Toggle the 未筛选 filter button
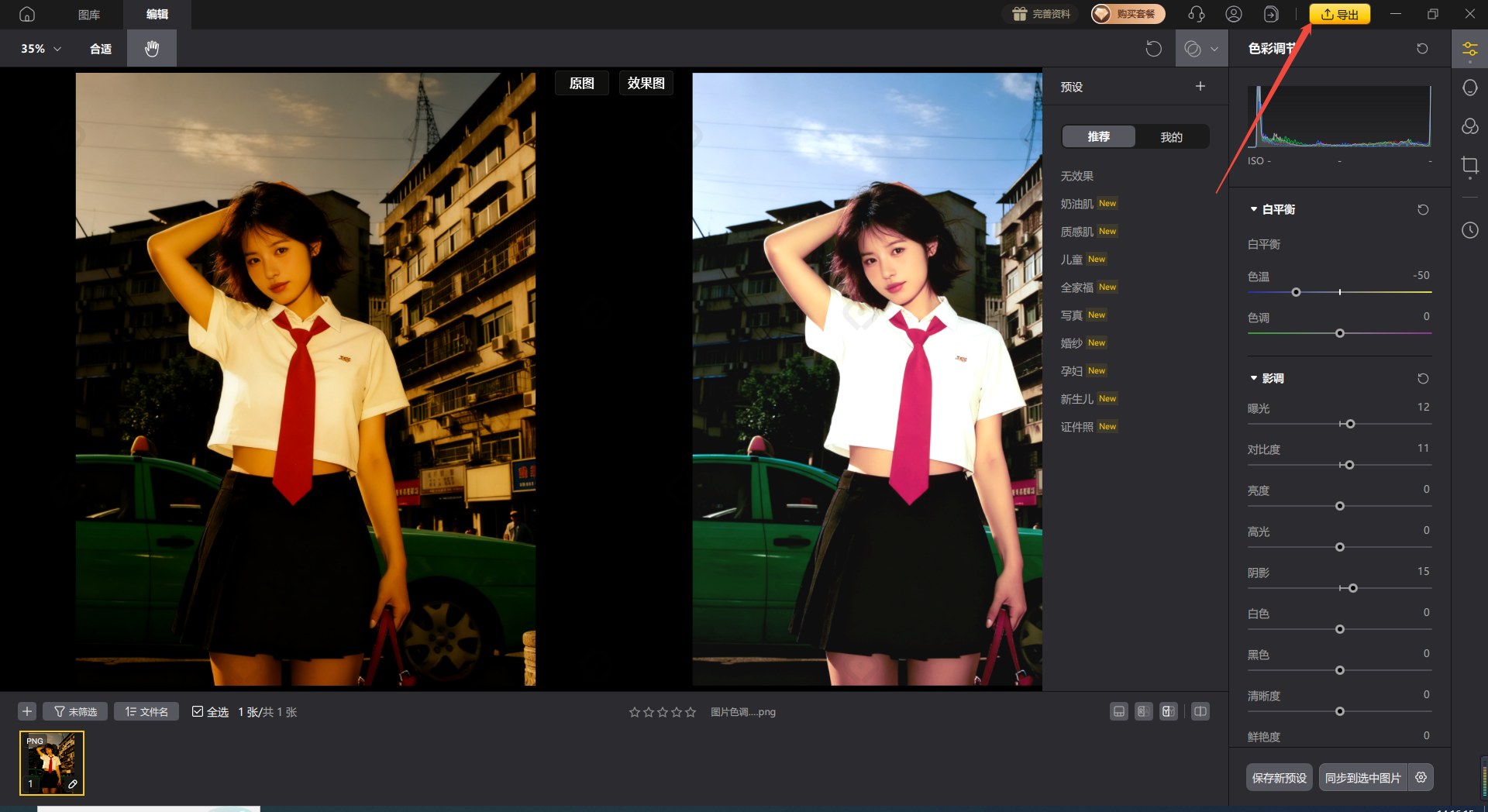This screenshot has width=1488, height=812. point(75,711)
